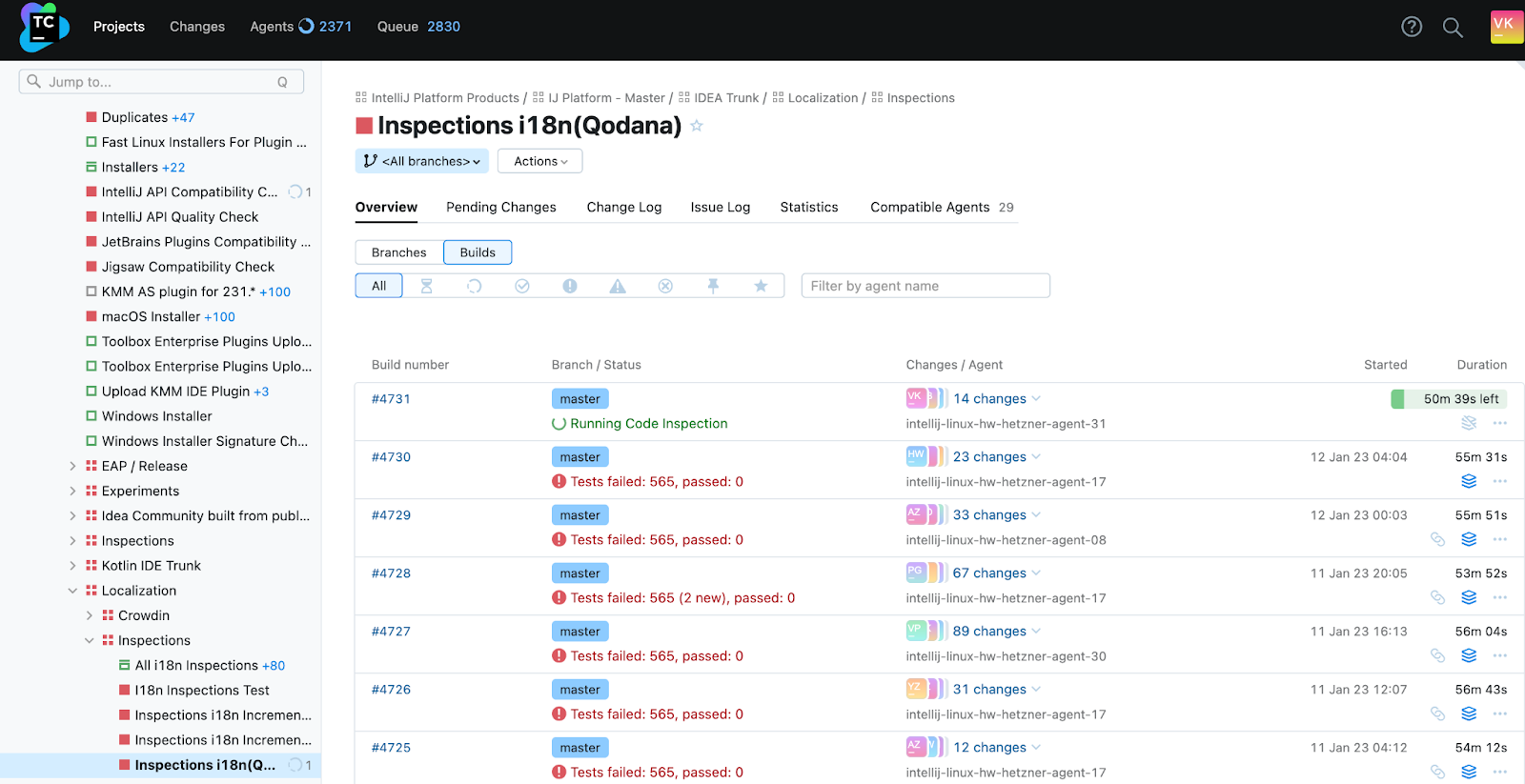Expand the Crowdin project tree node

pos(90,615)
